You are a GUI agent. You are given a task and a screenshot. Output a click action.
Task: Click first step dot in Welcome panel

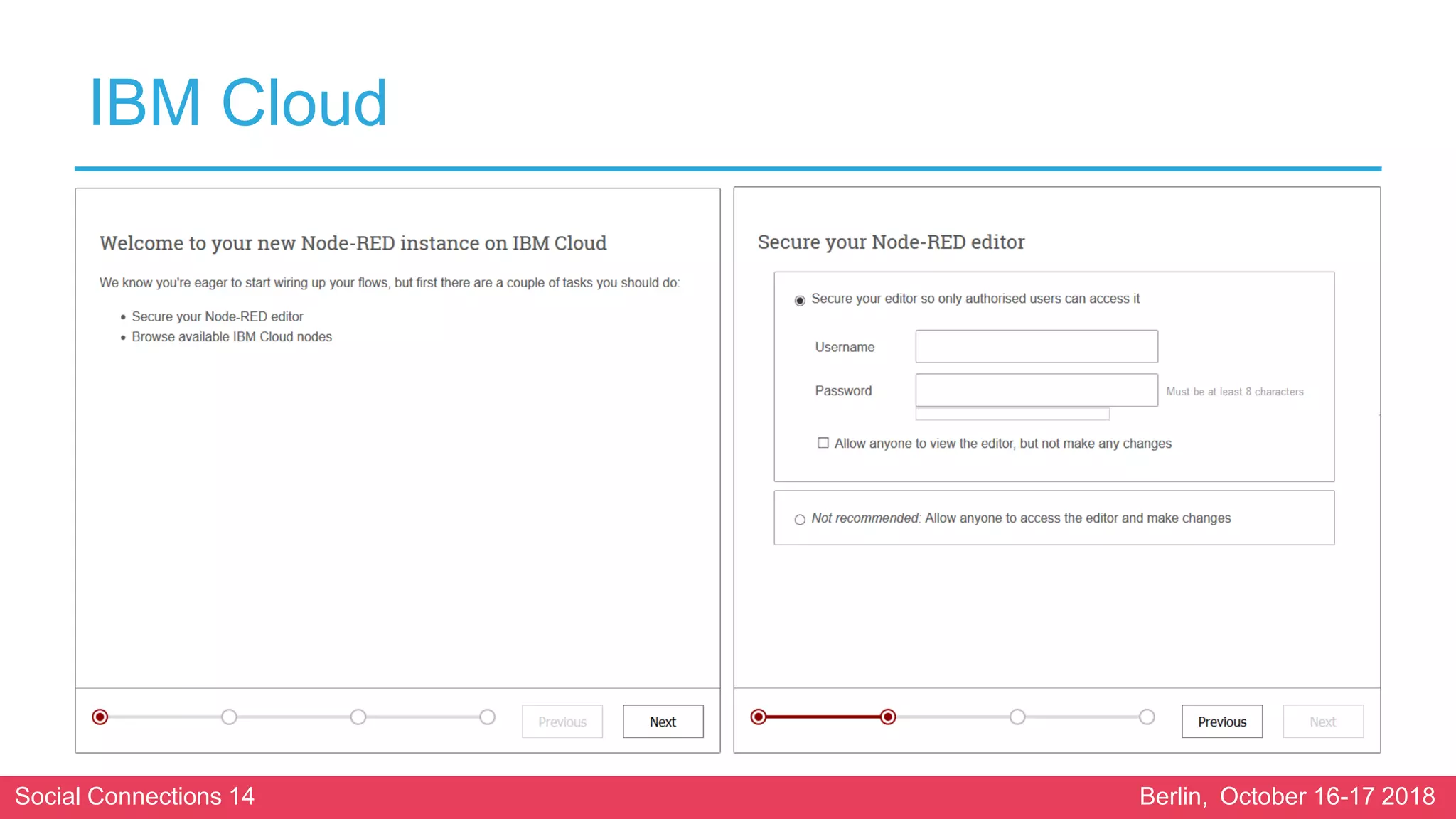pyautogui.click(x=100, y=717)
